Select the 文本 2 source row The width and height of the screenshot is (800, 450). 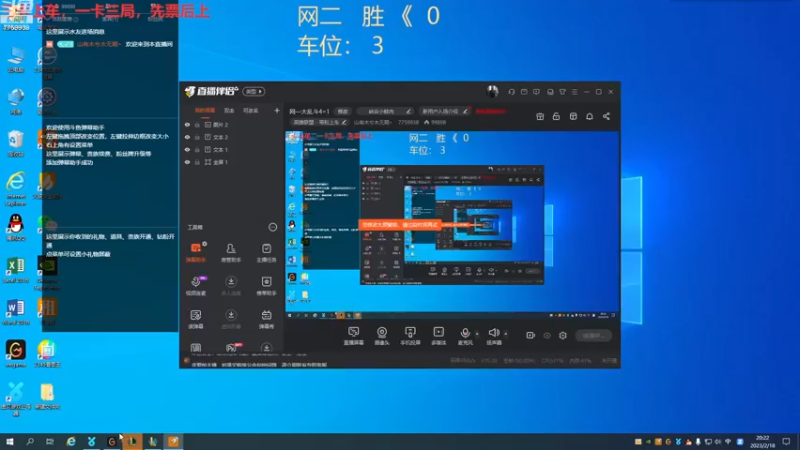pyautogui.click(x=232, y=137)
